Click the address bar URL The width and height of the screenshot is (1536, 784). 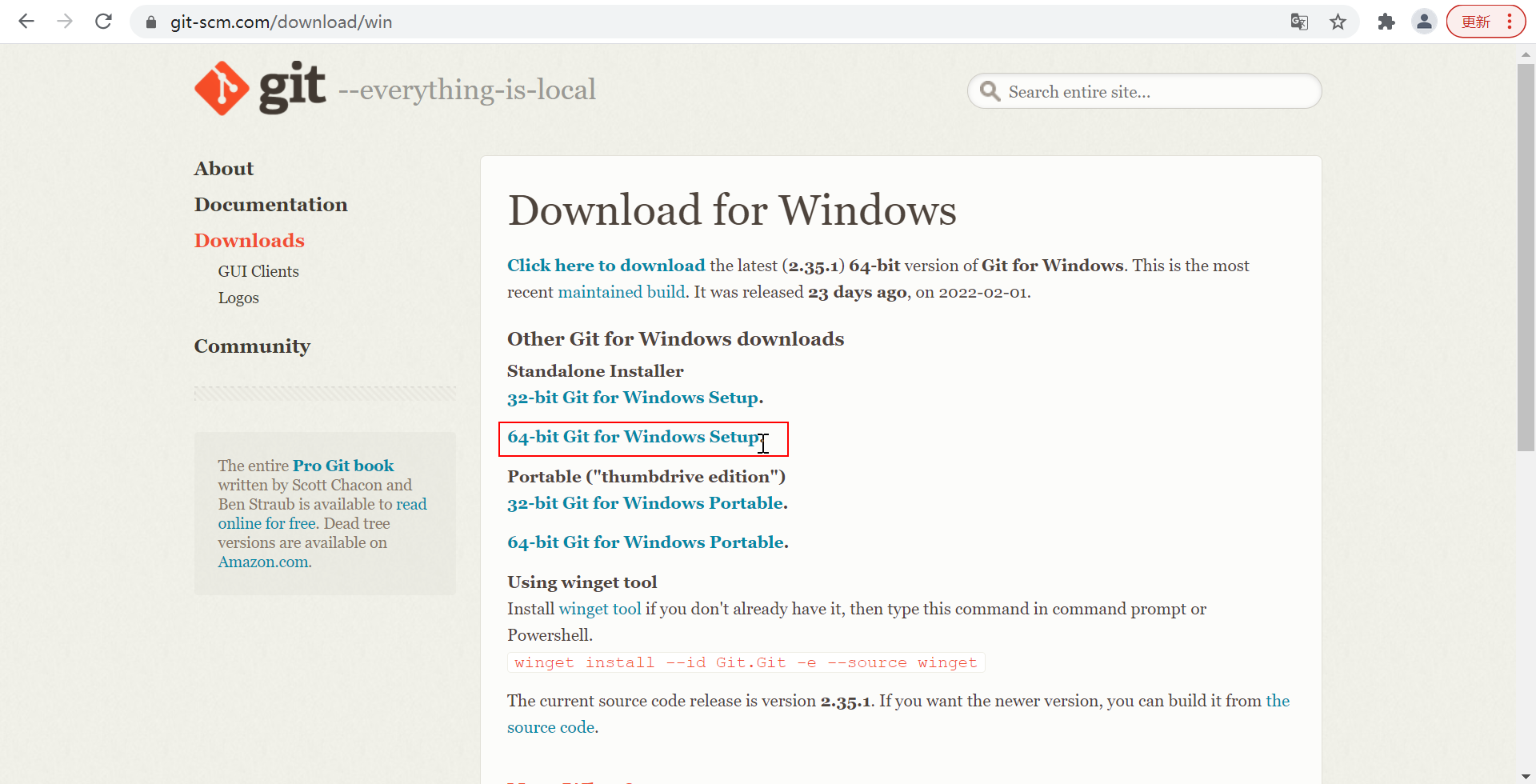tap(281, 22)
